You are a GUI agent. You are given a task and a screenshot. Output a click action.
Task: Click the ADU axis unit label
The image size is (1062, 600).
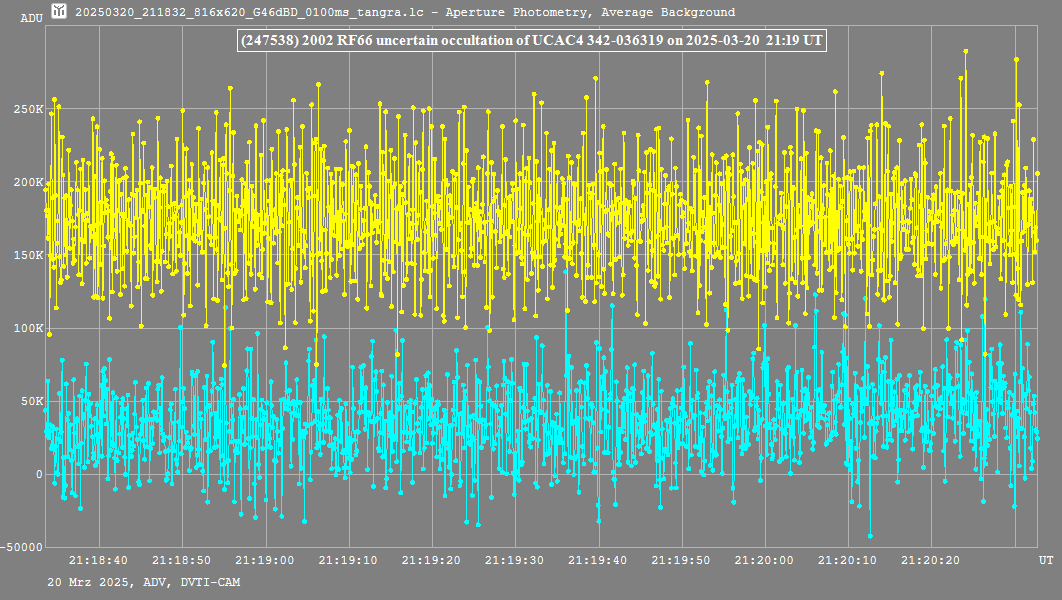31,18
